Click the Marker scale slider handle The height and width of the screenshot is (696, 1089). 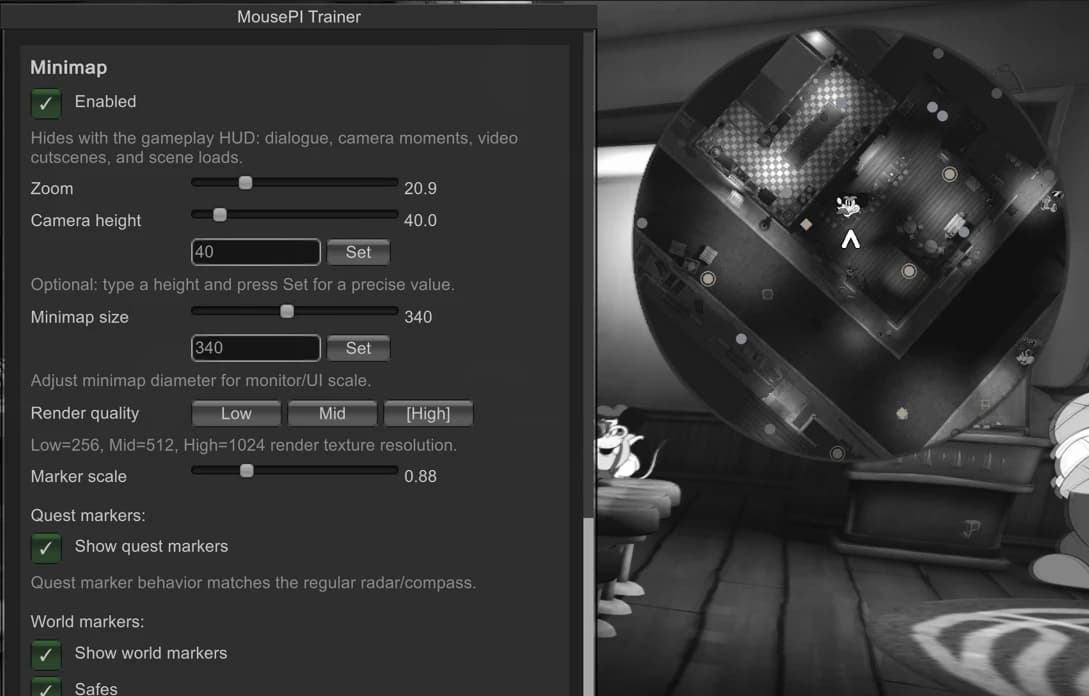[247, 471]
